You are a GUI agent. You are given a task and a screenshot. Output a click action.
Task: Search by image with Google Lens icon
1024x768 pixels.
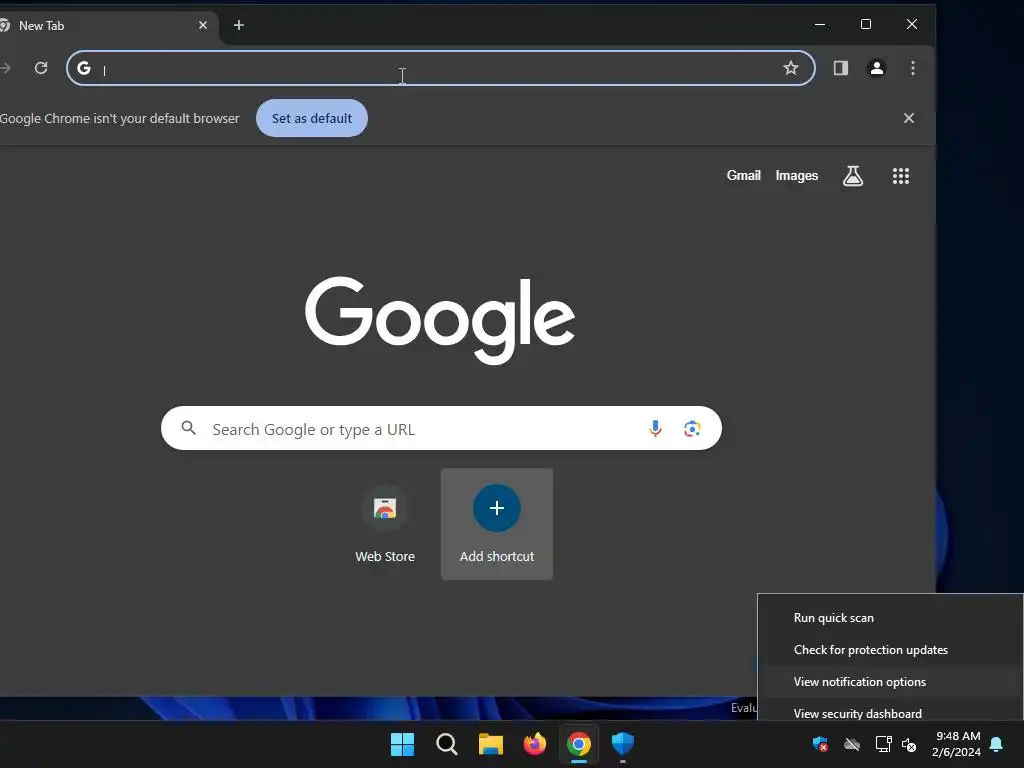(x=692, y=428)
